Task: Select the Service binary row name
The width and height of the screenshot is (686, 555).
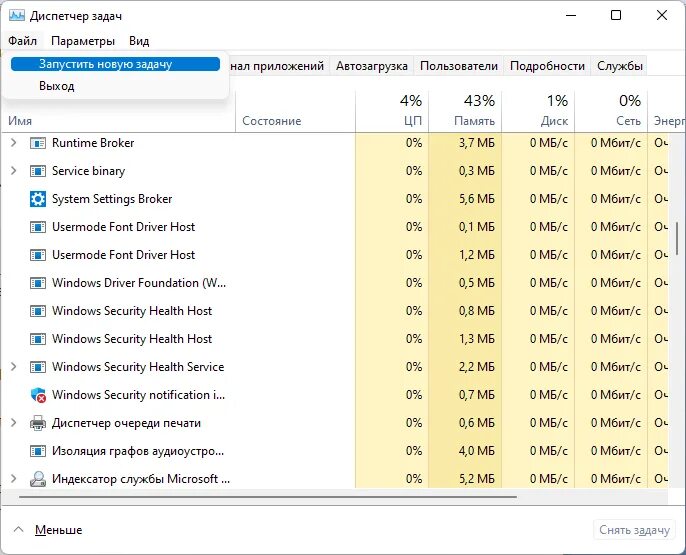Action: pos(89,171)
